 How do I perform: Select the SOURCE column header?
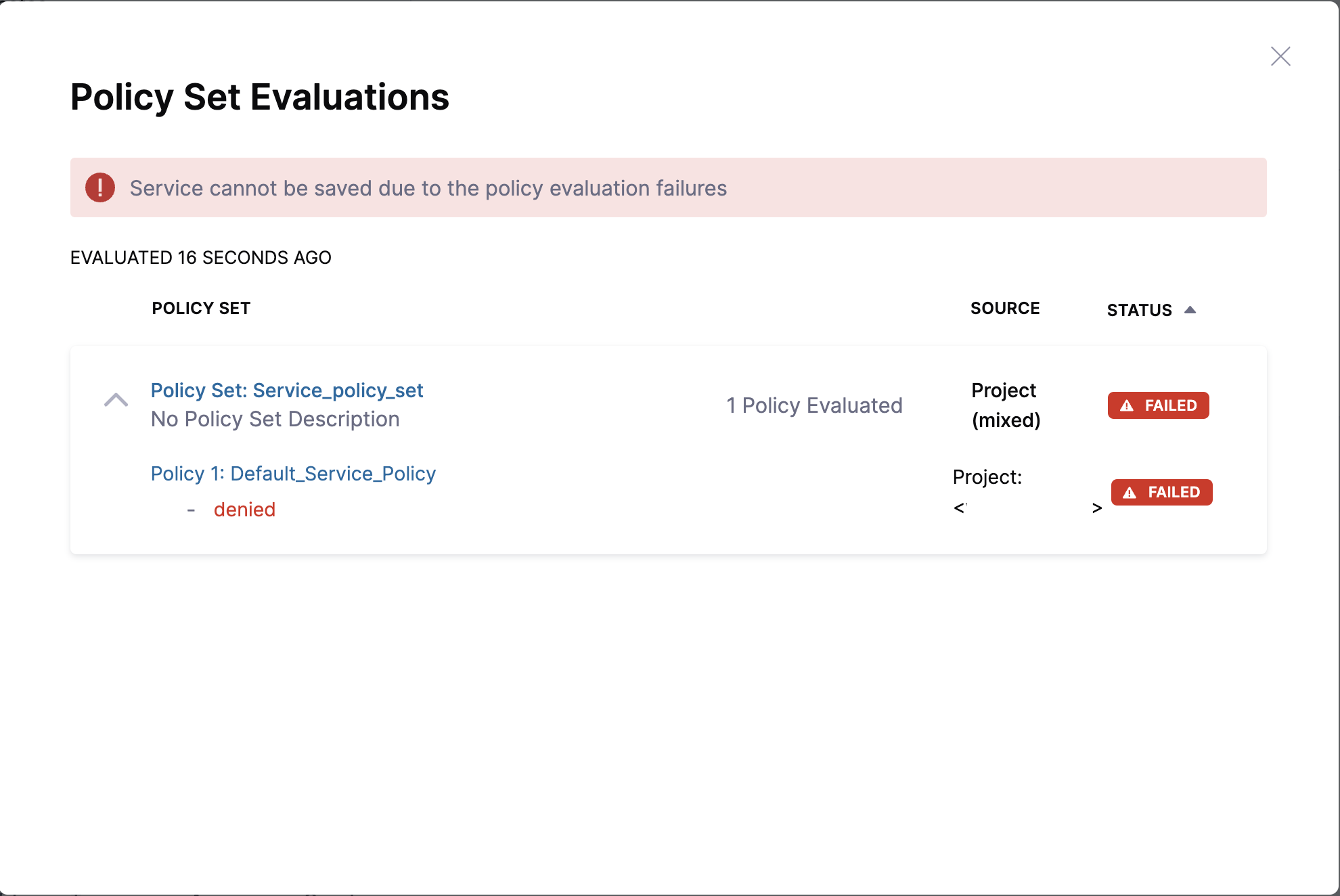(x=1005, y=308)
